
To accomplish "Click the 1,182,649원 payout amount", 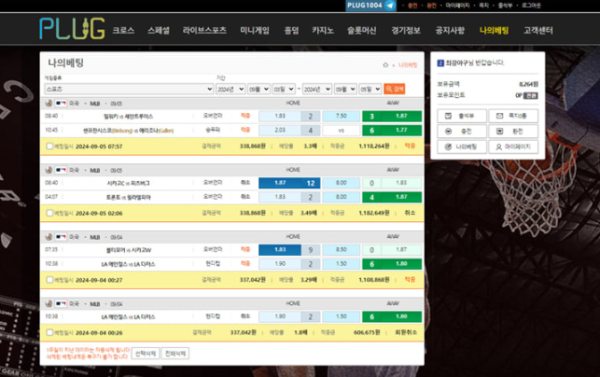I will [374, 213].
